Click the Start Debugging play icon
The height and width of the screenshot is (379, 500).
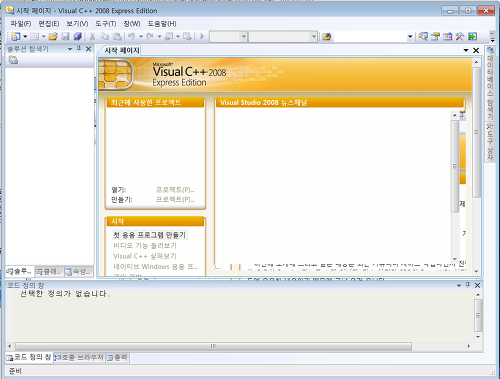pos(202,36)
